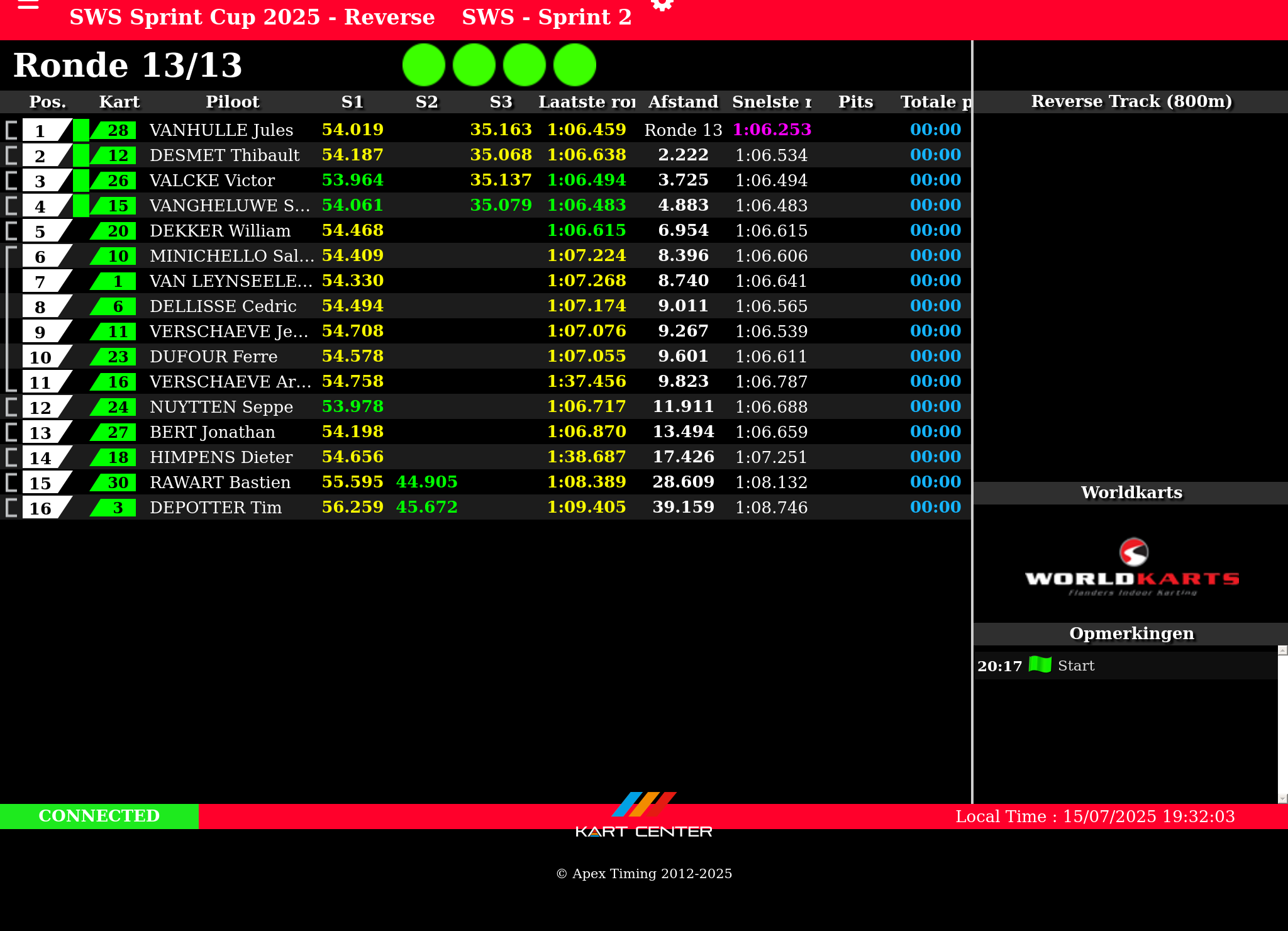1288x931 pixels.
Task: Click kart number 28 badge
Action: pyautogui.click(x=117, y=130)
